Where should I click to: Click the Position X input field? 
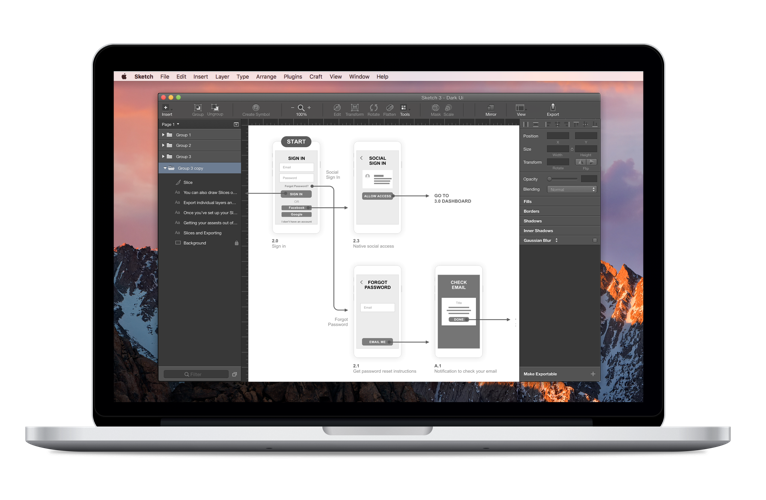point(558,136)
